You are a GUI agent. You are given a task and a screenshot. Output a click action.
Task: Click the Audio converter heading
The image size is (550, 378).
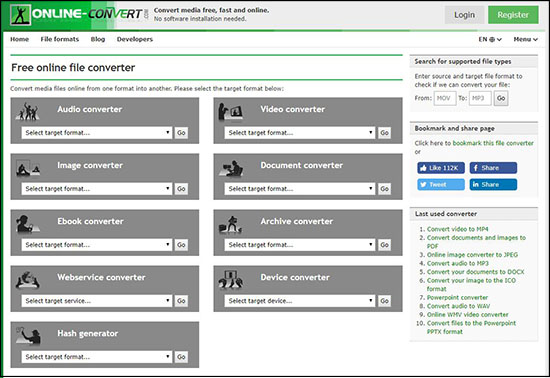[x=90, y=109]
